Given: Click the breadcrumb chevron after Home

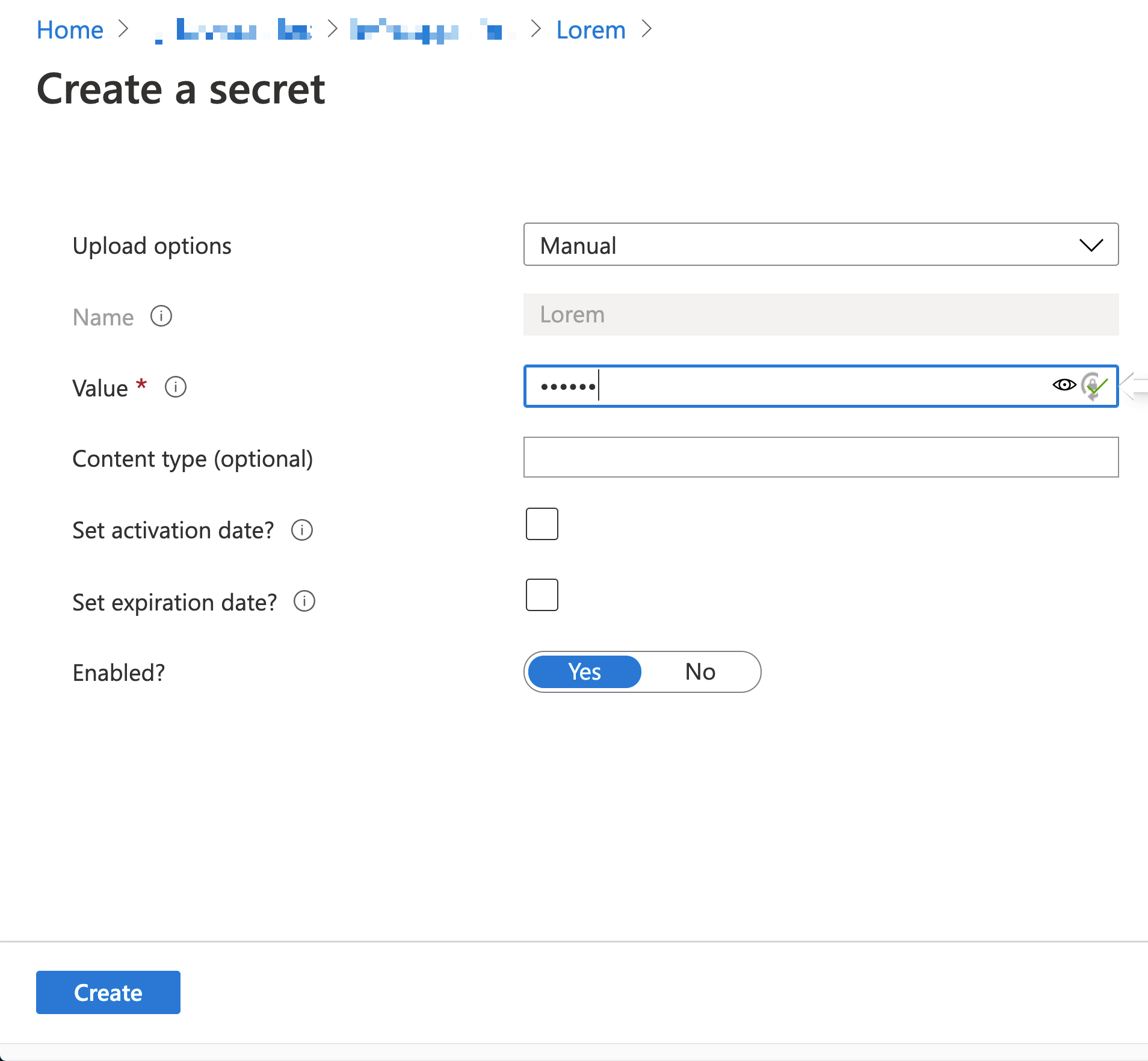Looking at the screenshot, I should 125,29.
